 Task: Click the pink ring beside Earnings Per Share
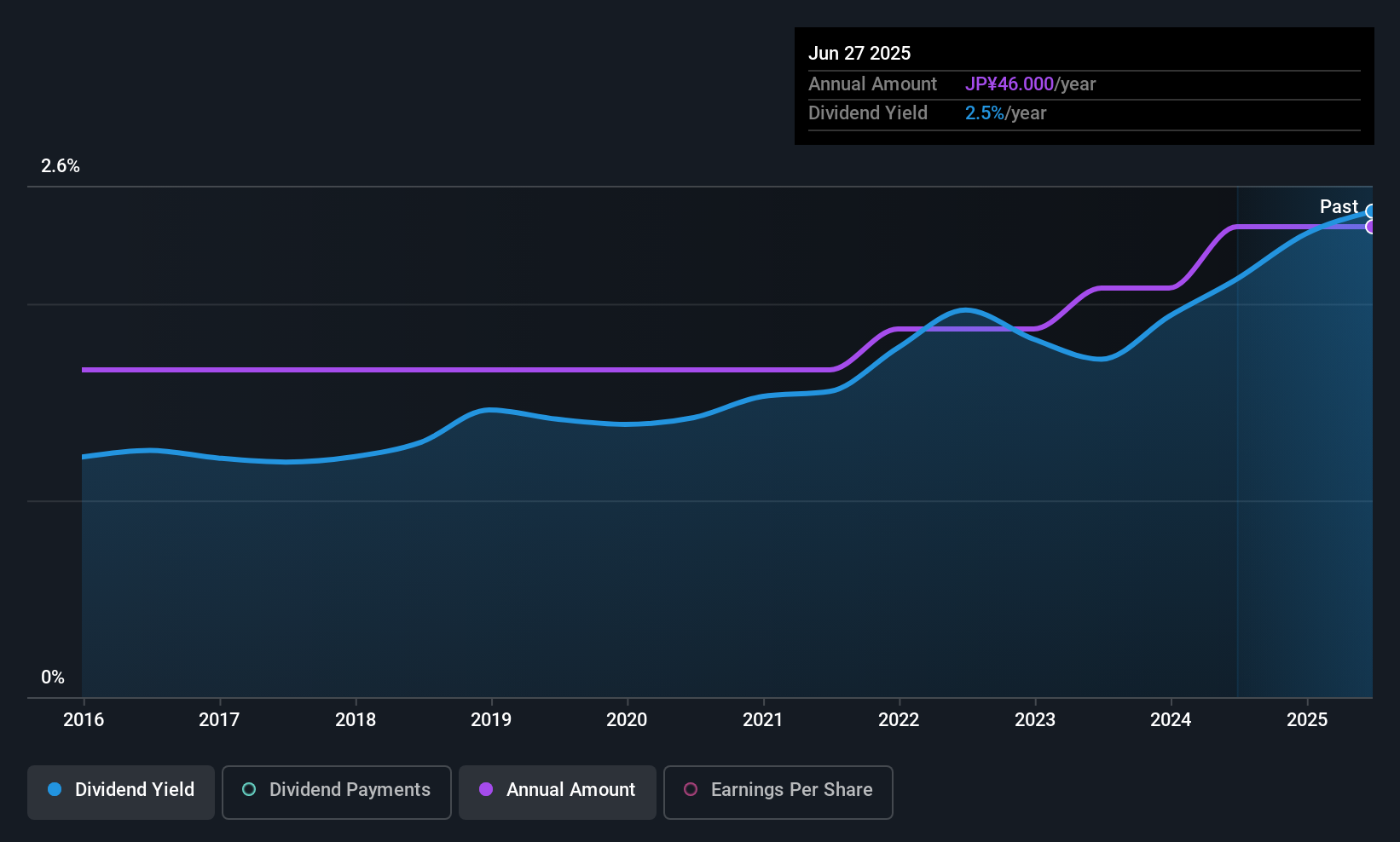pyautogui.click(x=691, y=790)
